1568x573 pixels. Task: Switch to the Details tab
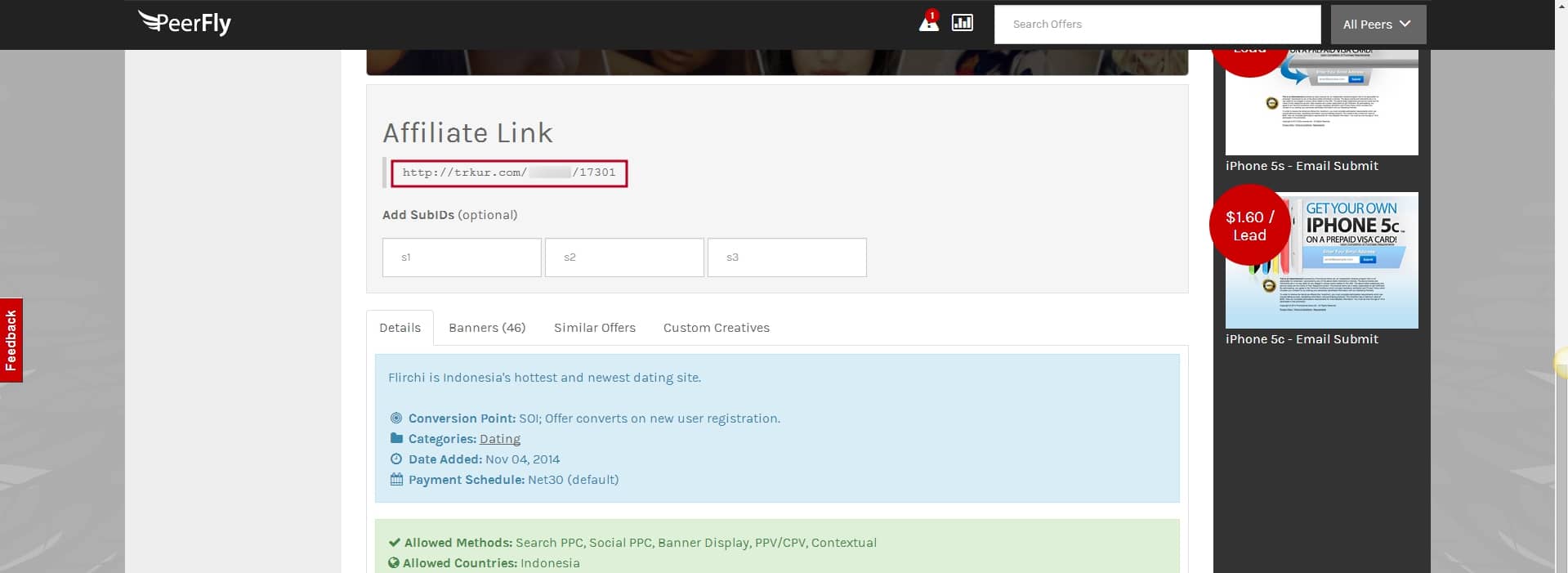point(400,328)
